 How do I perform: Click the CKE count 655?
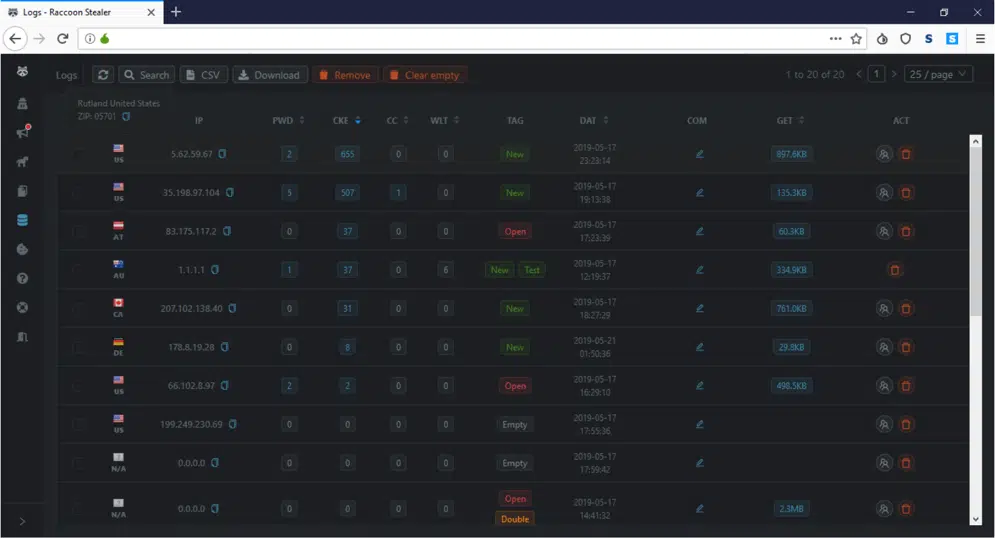coord(347,154)
